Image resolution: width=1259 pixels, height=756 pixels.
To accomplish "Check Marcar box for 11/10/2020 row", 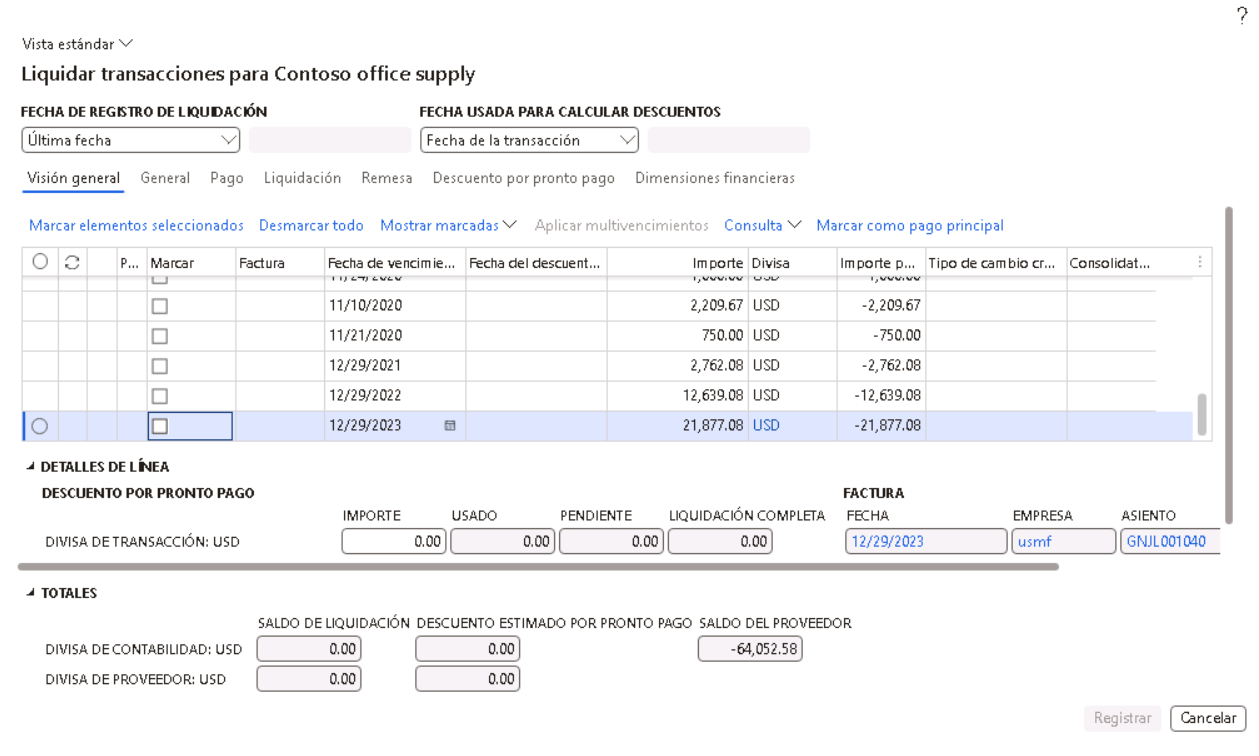I will point(158,306).
